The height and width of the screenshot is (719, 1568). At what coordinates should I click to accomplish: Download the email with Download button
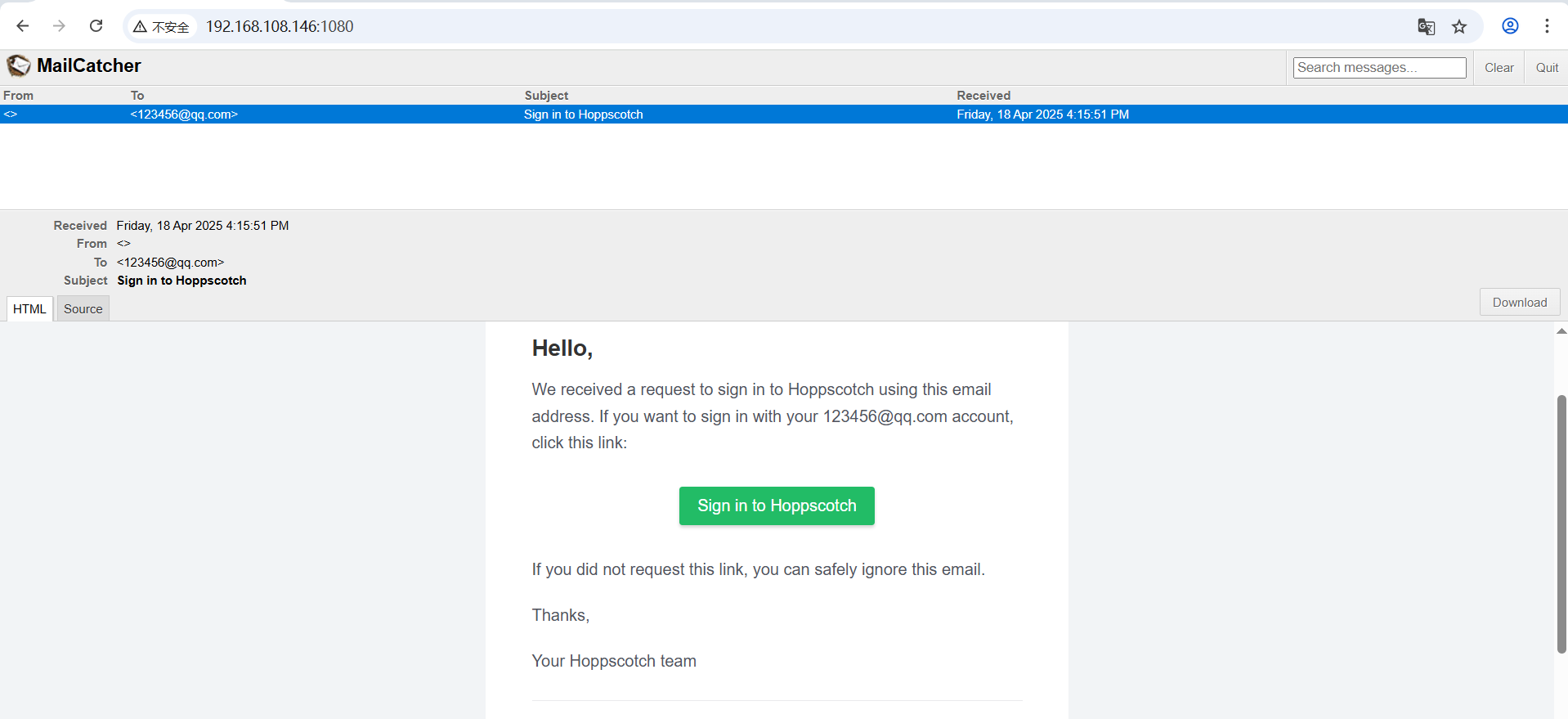pyautogui.click(x=1520, y=303)
